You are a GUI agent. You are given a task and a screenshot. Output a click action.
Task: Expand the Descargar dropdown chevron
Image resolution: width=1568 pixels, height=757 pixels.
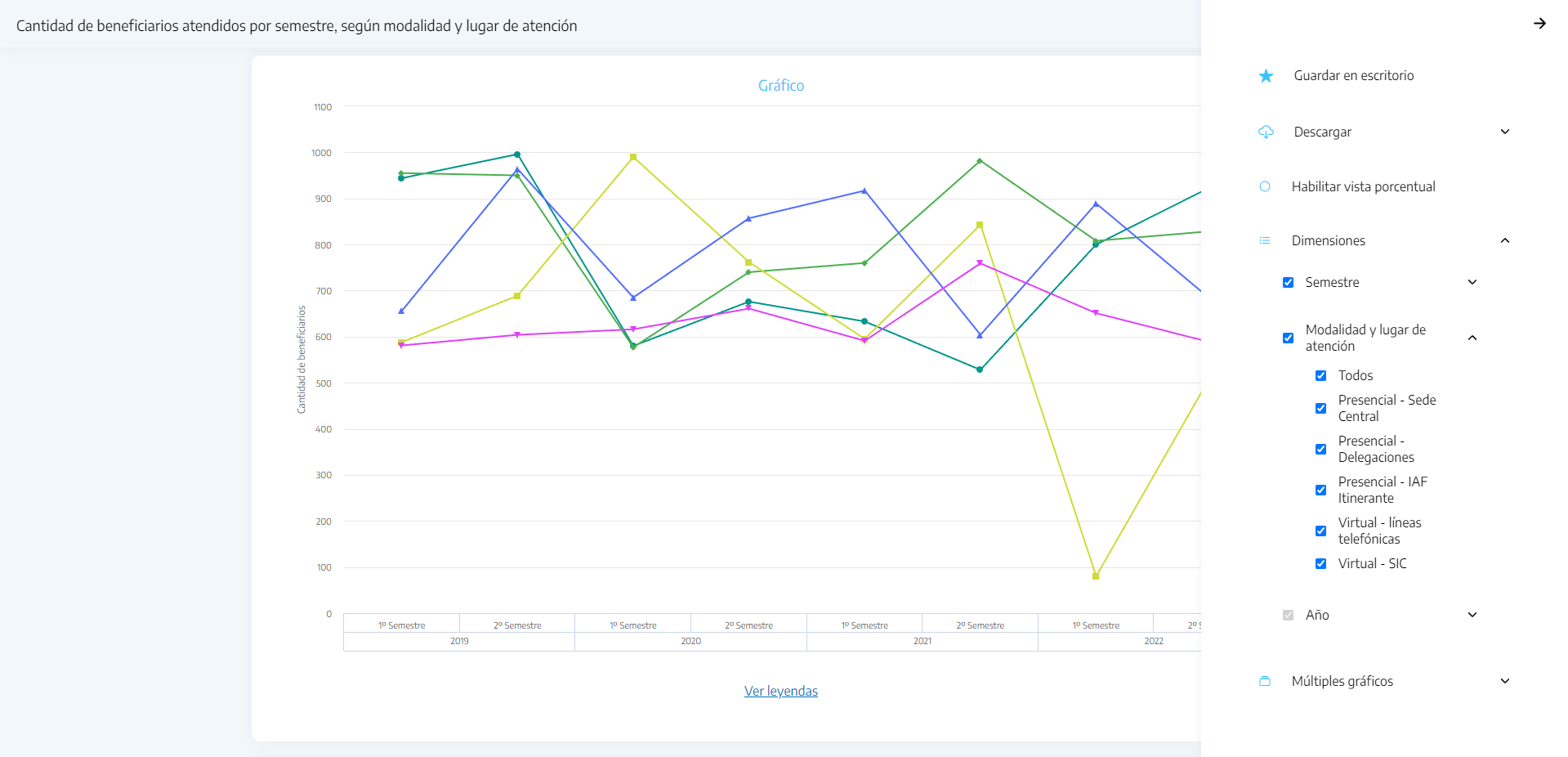click(1505, 132)
